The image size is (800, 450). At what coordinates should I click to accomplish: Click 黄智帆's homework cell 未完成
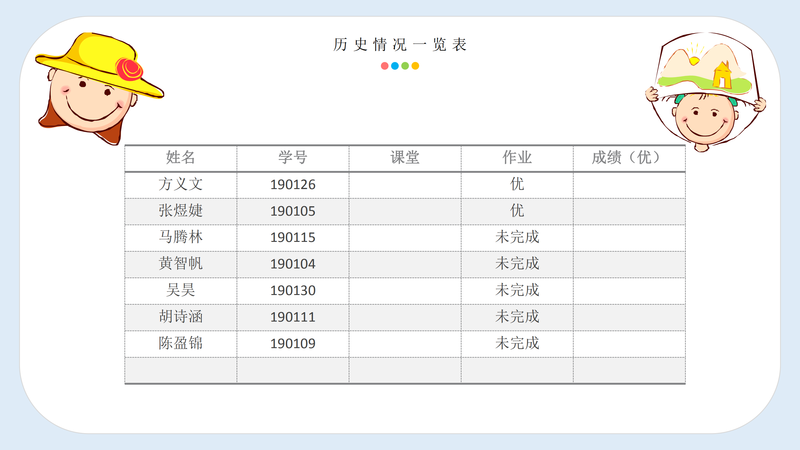(517, 264)
